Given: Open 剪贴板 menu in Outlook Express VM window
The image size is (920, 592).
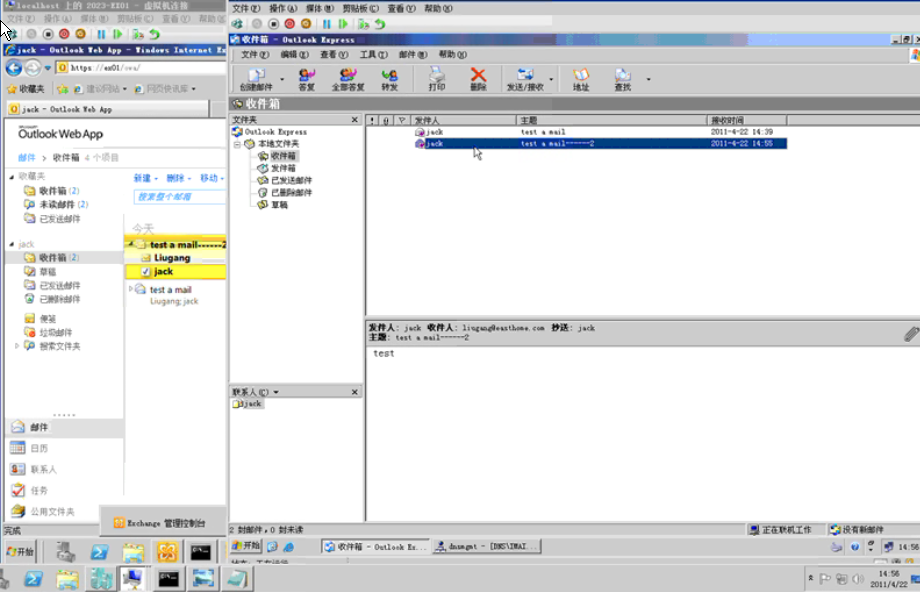Looking at the screenshot, I should 360,8.
